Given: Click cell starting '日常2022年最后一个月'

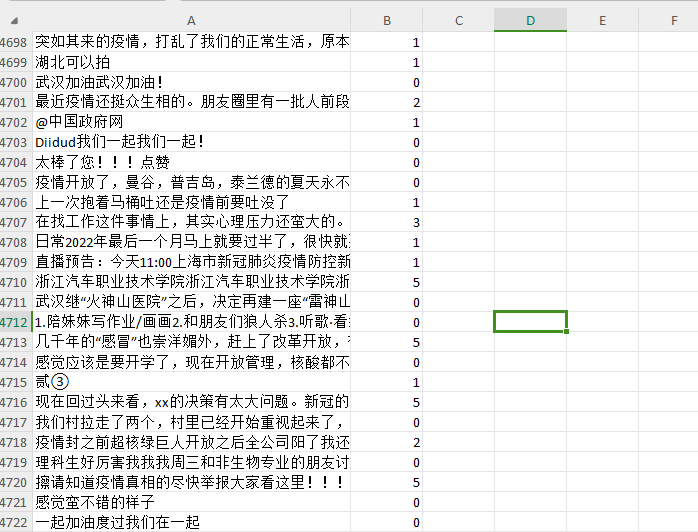Looking at the screenshot, I should 191,242.
